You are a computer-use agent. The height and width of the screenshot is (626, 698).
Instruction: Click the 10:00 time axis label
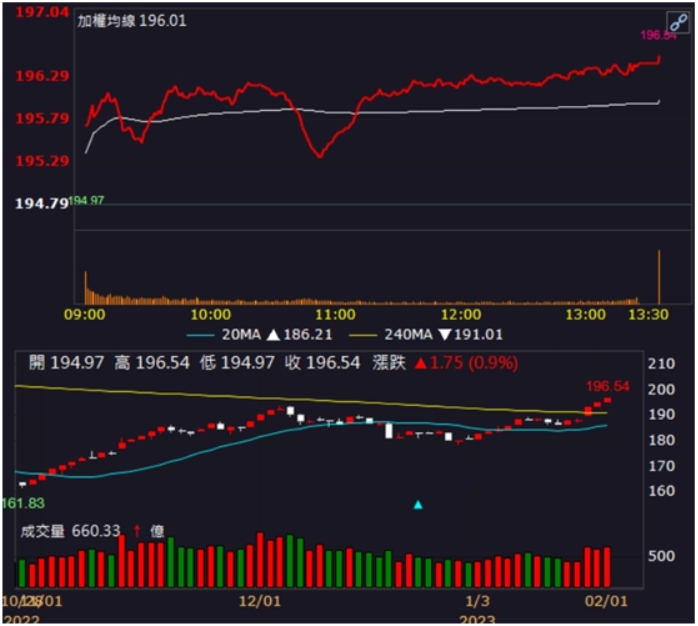tap(211, 314)
